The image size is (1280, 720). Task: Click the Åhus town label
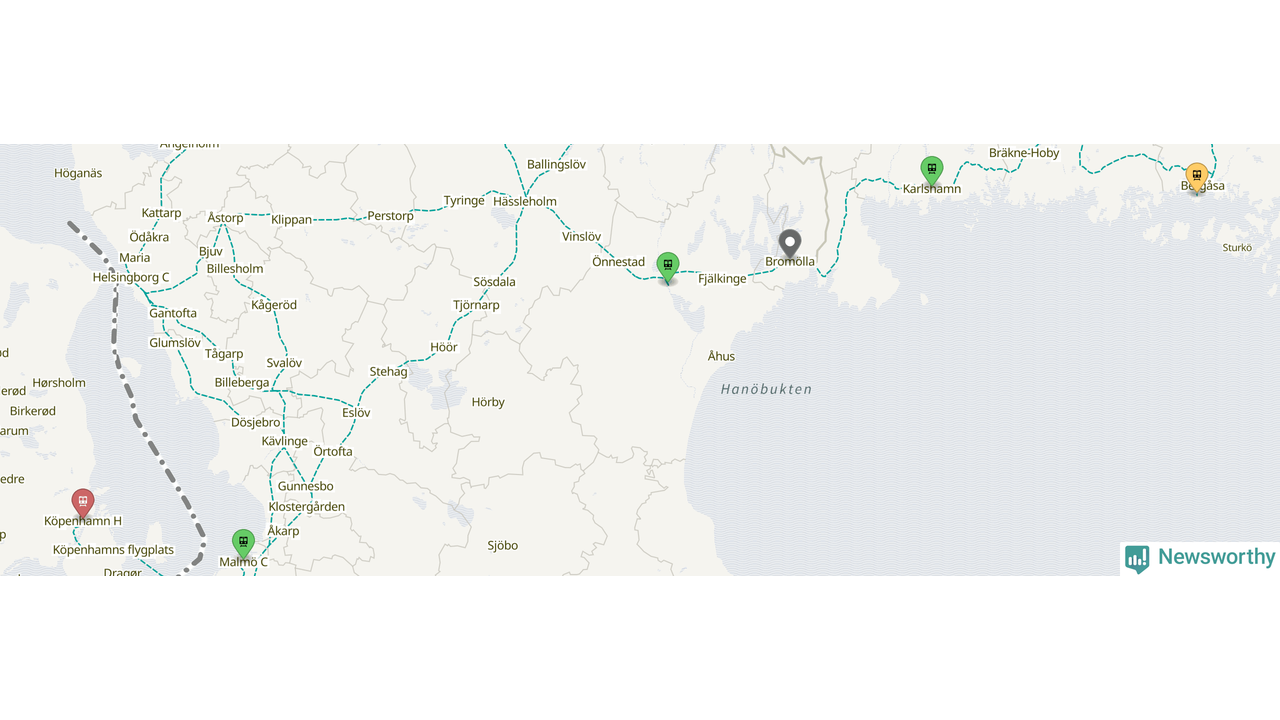point(721,356)
